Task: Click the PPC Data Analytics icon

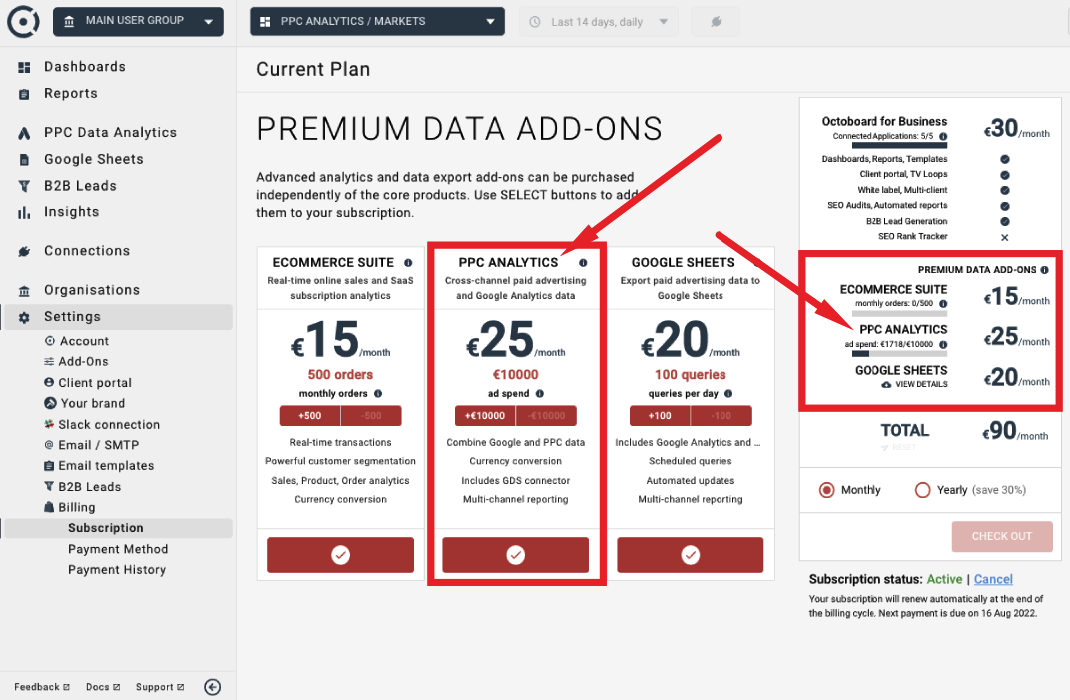Action: (x=25, y=133)
